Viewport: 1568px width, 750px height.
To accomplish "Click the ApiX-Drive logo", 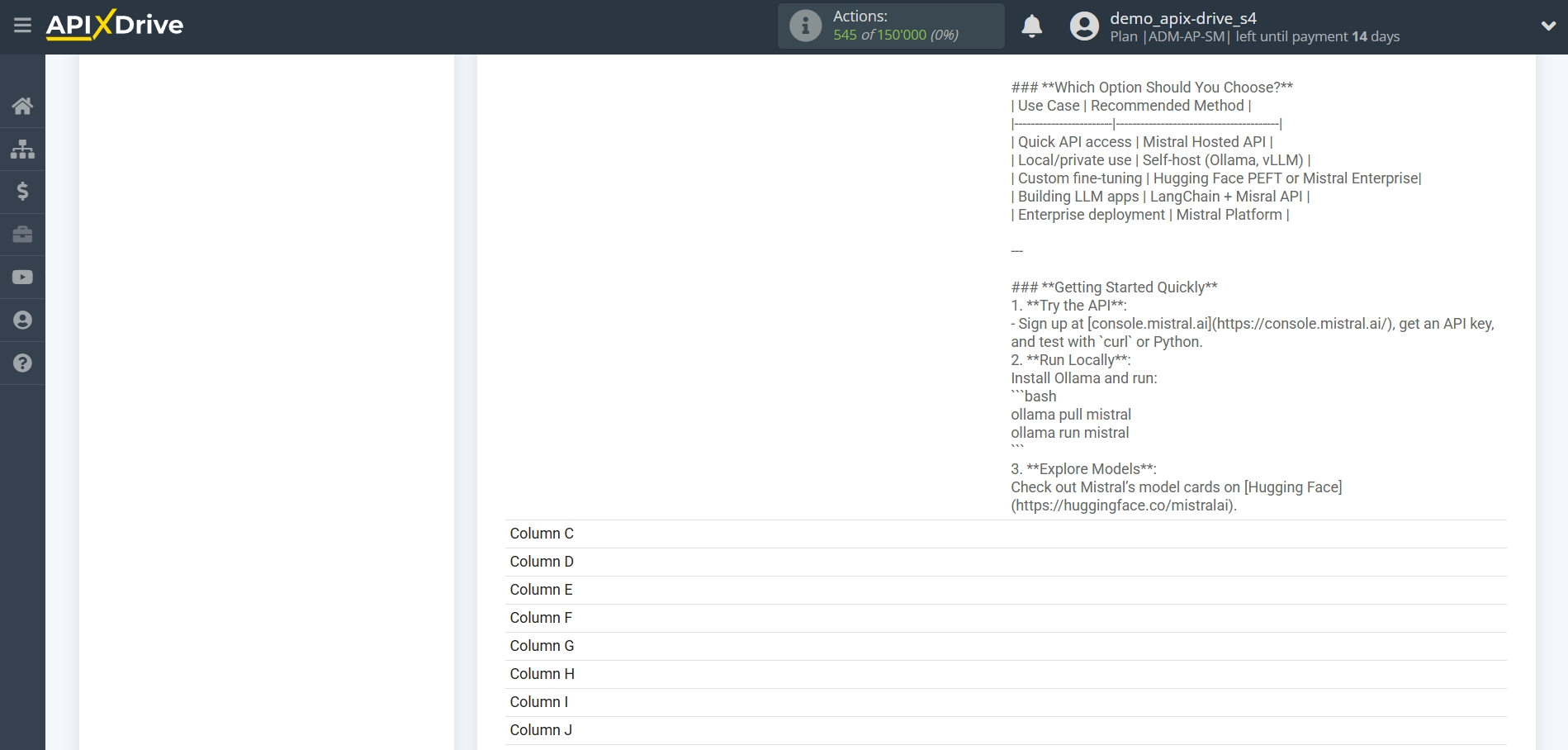I will [x=114, y=25].
